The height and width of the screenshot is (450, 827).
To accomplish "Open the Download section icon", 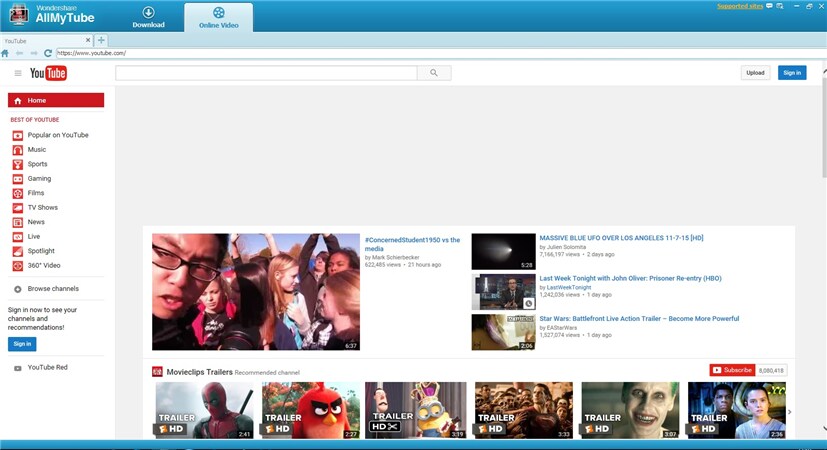I will tap(149, 12).
